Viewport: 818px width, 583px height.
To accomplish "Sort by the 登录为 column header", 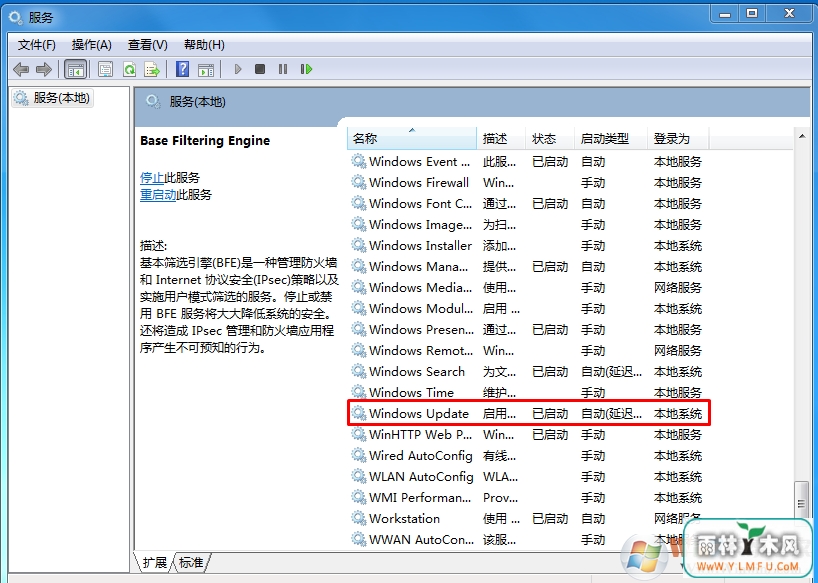I will (678, 139).
